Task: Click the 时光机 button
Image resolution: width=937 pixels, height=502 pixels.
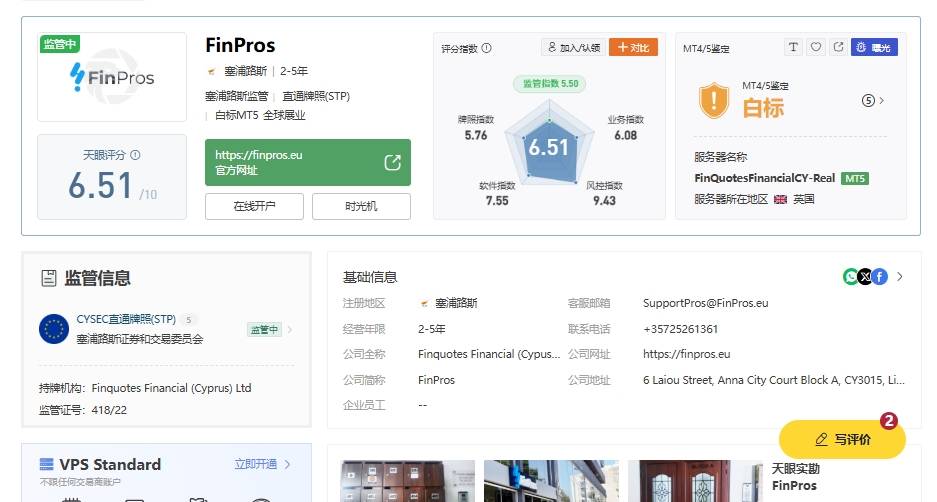Action: coord(361,206)
